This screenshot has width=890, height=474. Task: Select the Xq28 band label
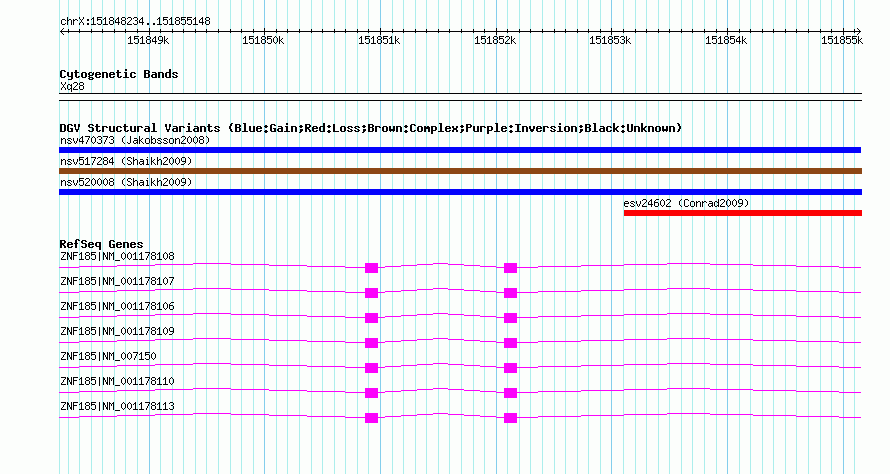coord(72,87)
